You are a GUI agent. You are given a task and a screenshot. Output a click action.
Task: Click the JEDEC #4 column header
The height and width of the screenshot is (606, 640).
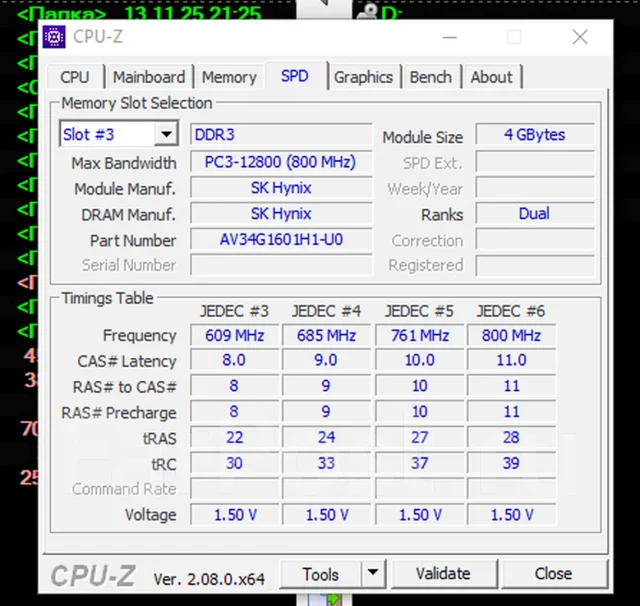326,311
